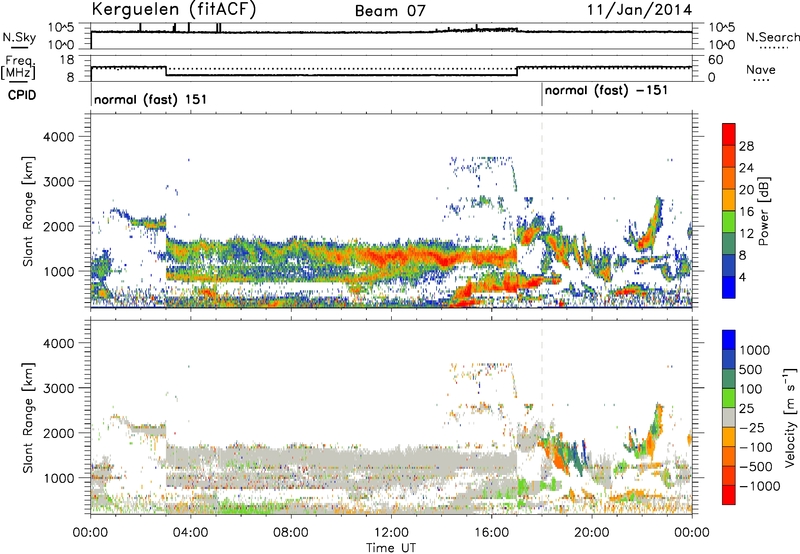Click the '12:00' time tick label
Screen dimensions: 800x554
tap(391, 533)
